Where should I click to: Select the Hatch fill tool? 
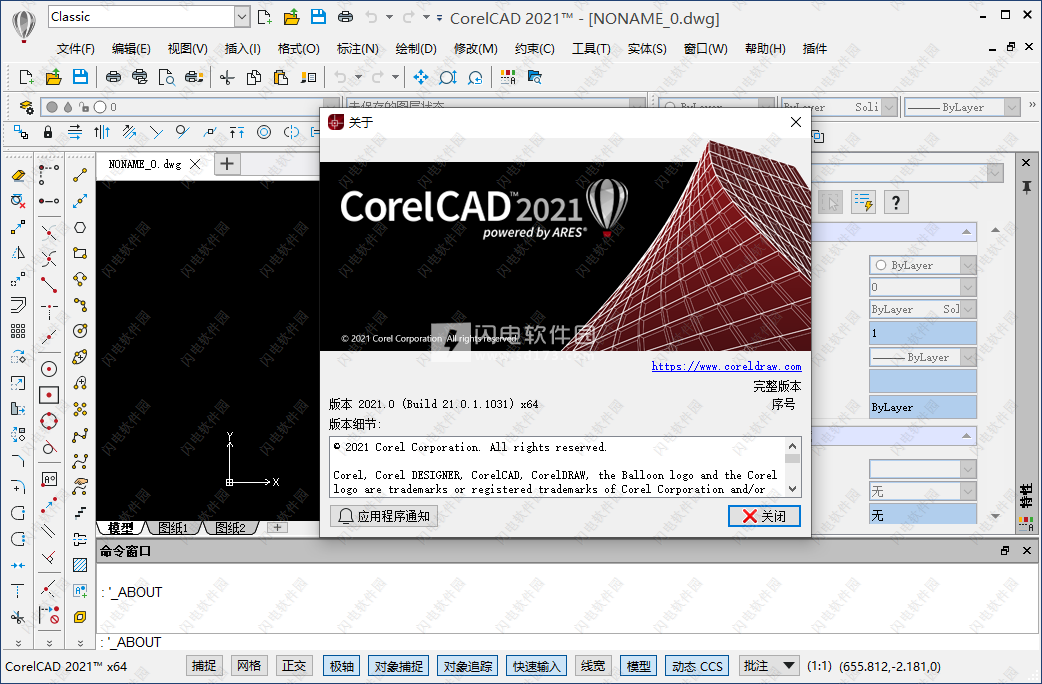[x=80, y=565]
